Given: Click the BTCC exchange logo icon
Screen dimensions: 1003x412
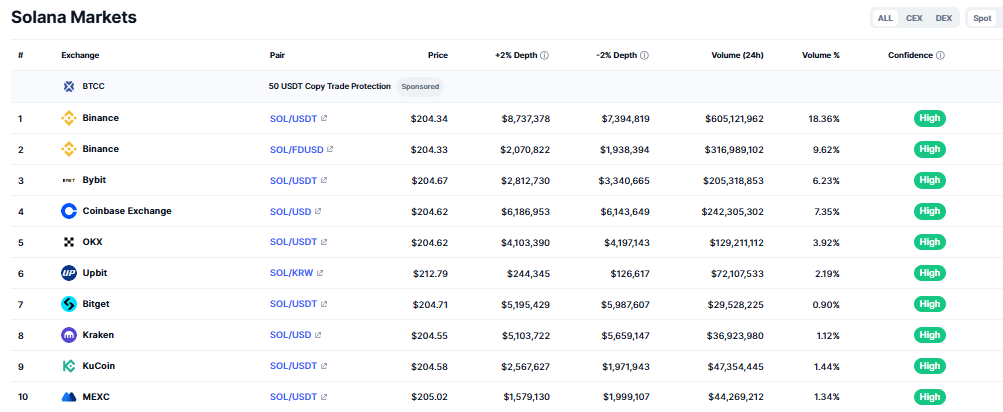Looking at the screenshot, I should 69,86.
